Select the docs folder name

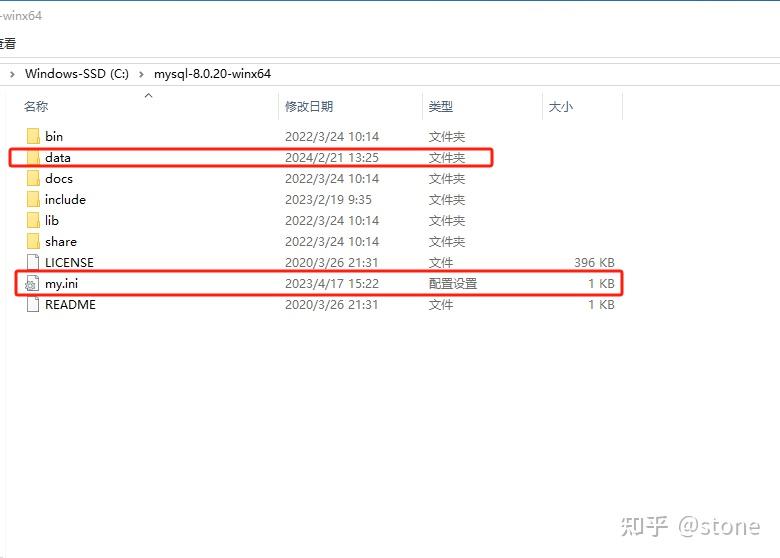pos(59,179)
